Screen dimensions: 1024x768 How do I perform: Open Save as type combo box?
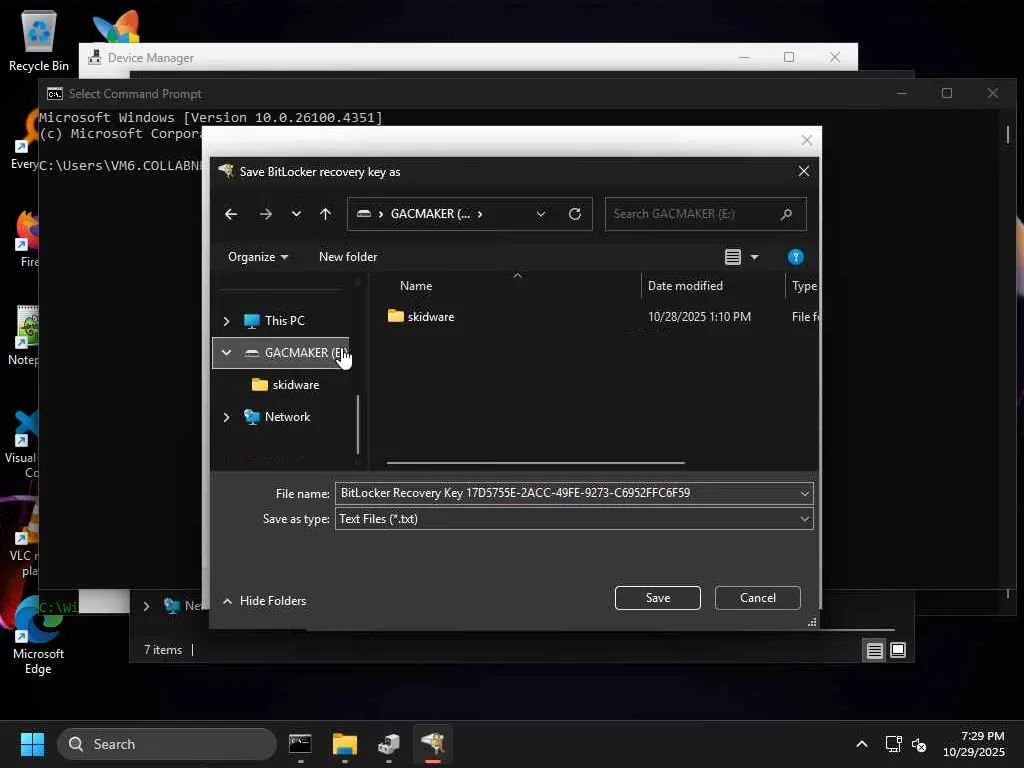pyautogui.click(x=574, y=519)
